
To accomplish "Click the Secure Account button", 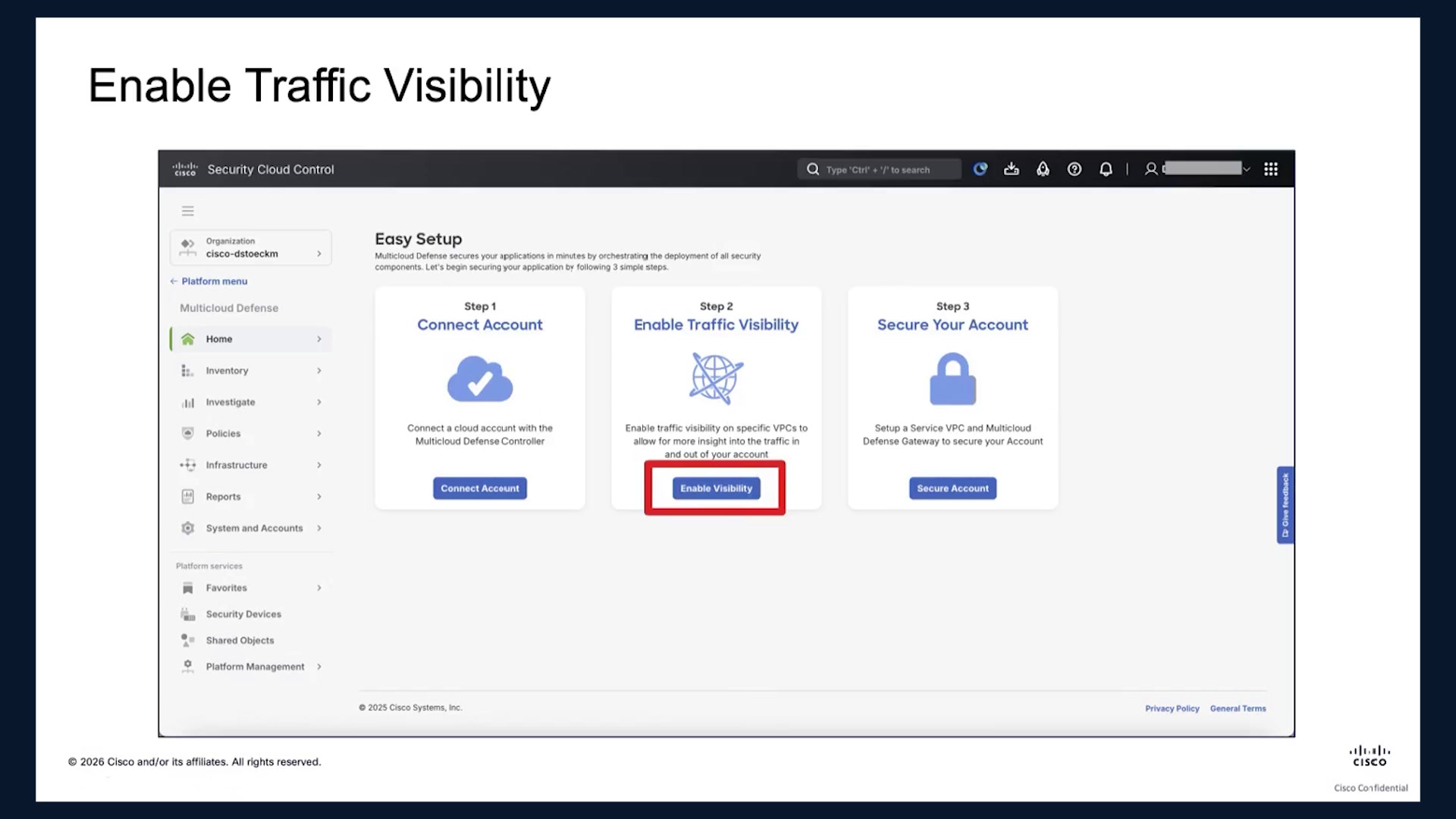I will click(x=952, y=488).
